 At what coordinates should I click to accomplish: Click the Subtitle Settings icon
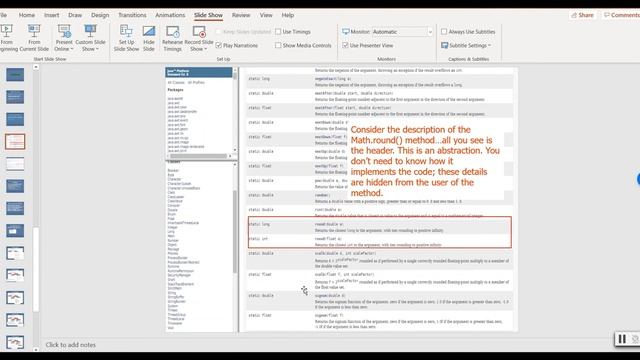click(444, 45)
